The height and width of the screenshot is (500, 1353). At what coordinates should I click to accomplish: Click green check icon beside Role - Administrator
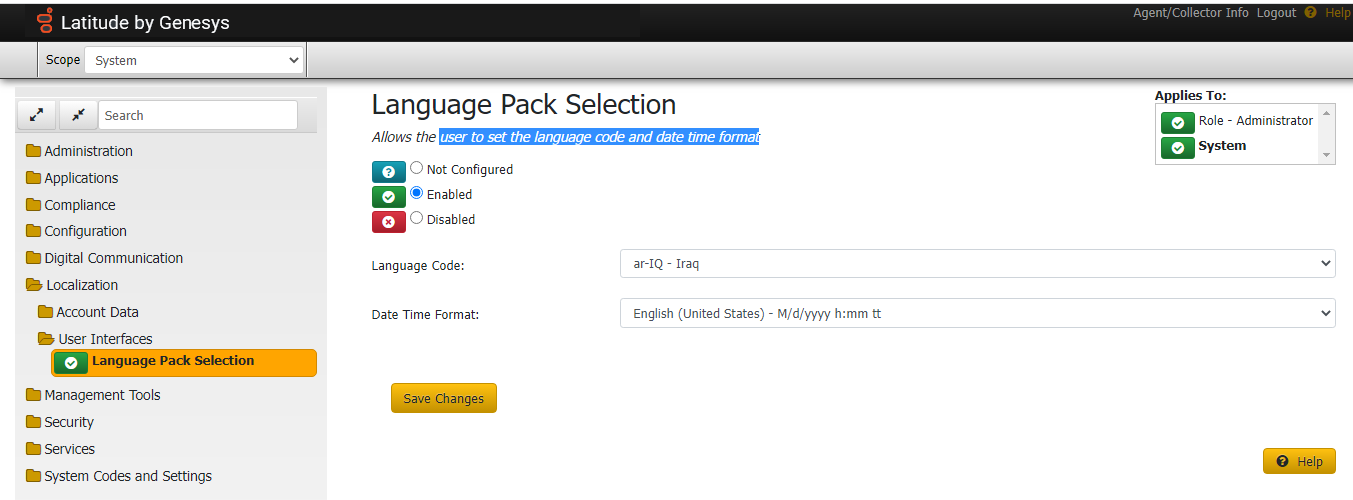[x=1177, y=122]
